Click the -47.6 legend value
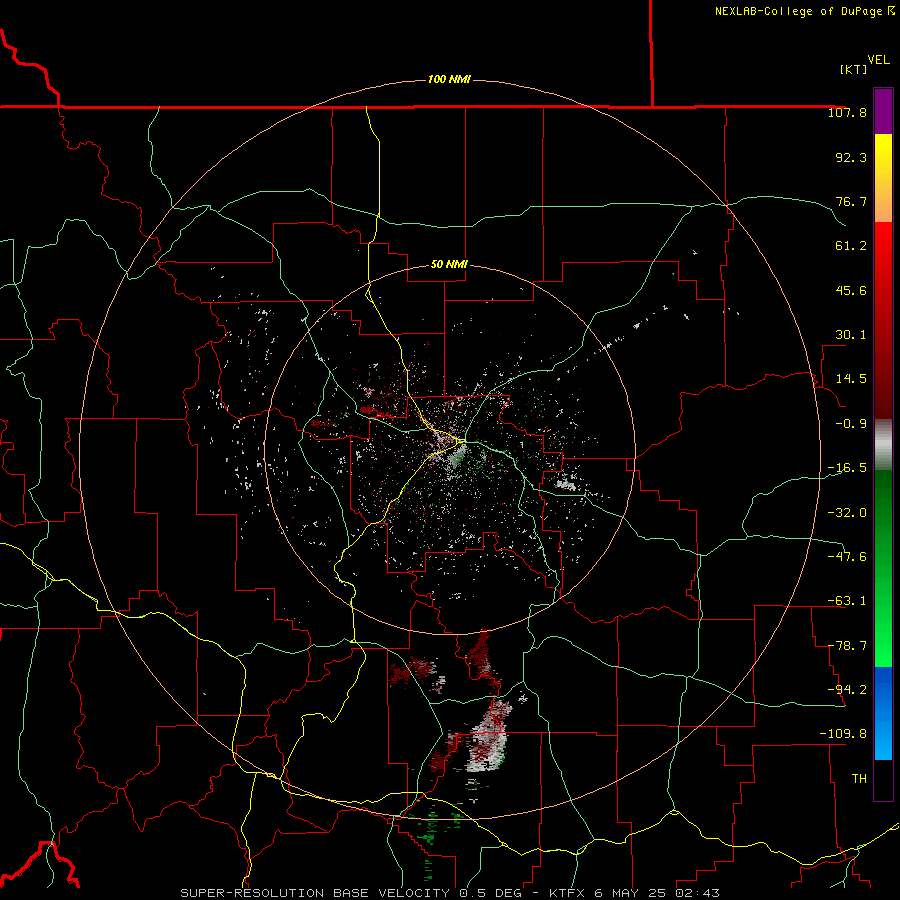This screenshot has width=900, height=900. click(847, 557)
